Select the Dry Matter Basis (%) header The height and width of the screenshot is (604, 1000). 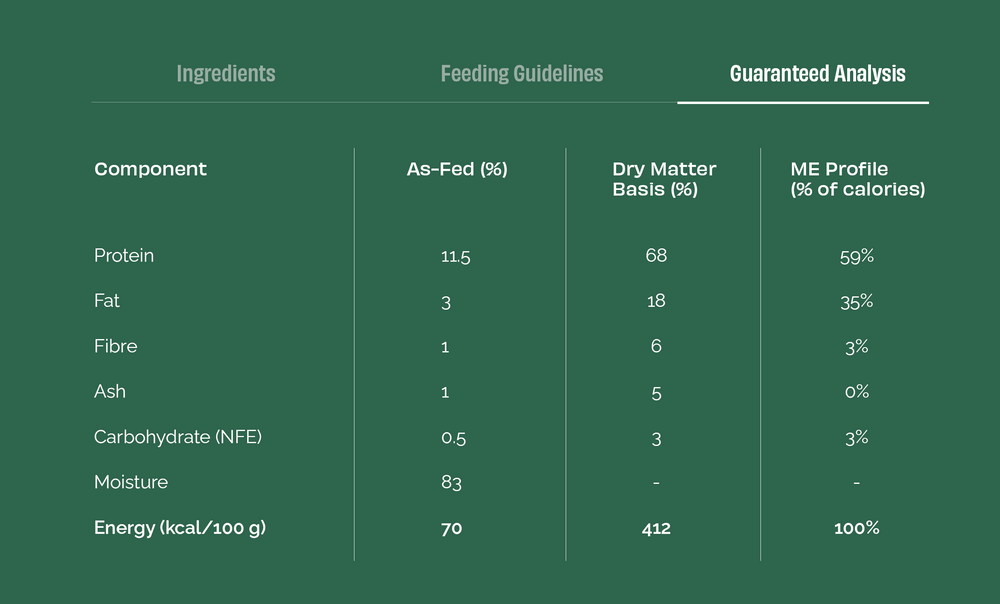click(x=664, y=179)
